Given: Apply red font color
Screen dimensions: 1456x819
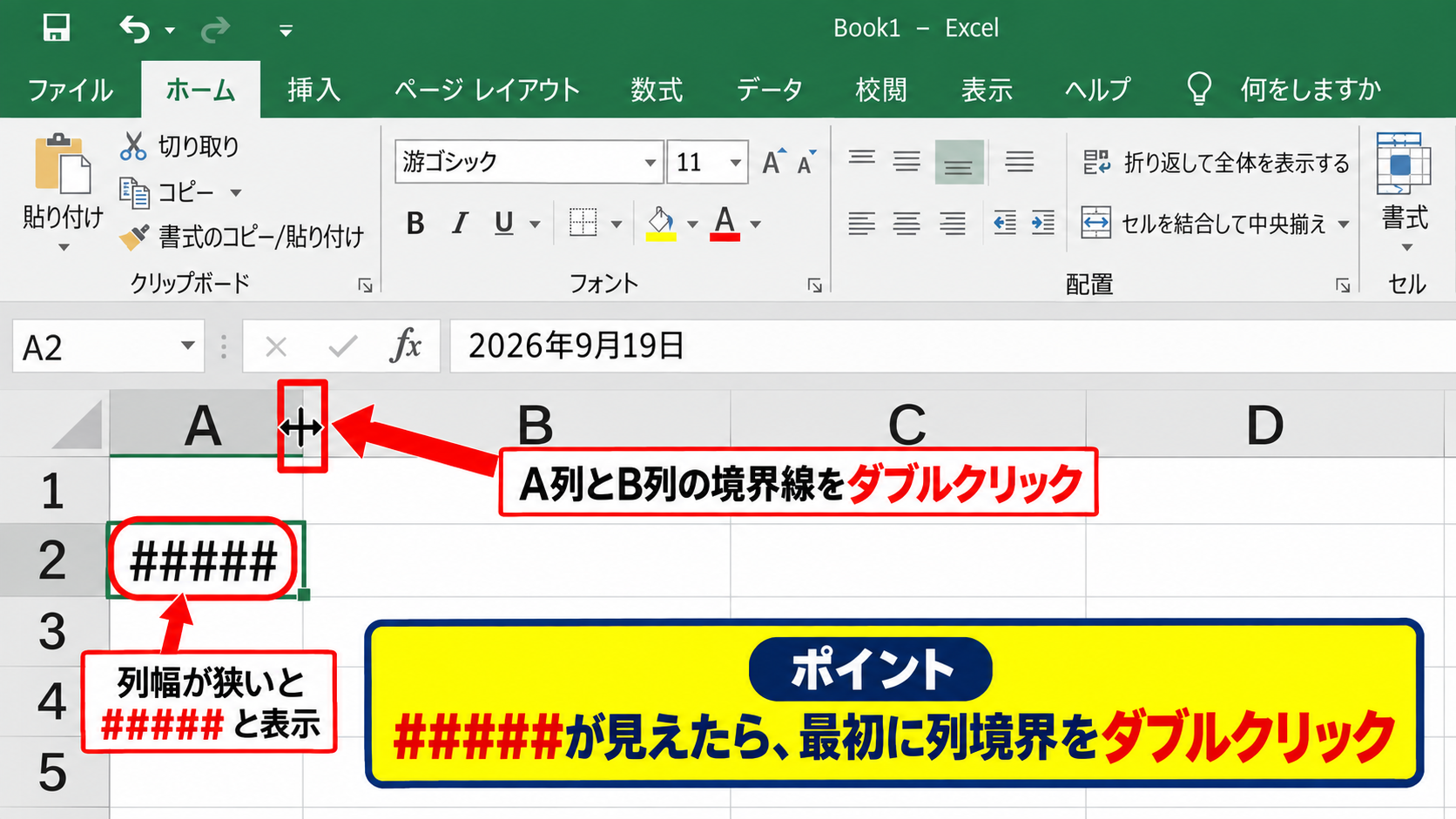Looking at the screenshot, I should click(725, 224).
